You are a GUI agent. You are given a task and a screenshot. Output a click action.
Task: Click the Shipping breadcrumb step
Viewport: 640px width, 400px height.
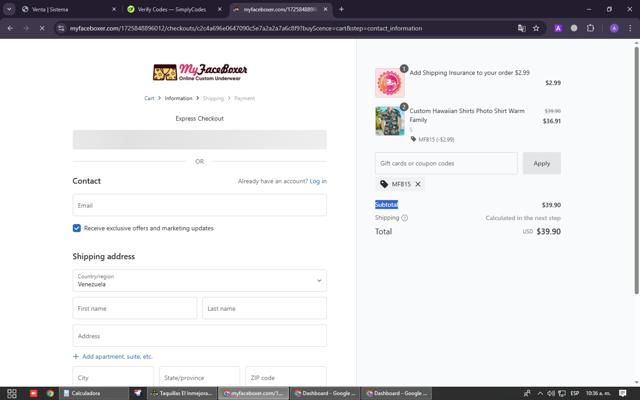coord(213,98)
